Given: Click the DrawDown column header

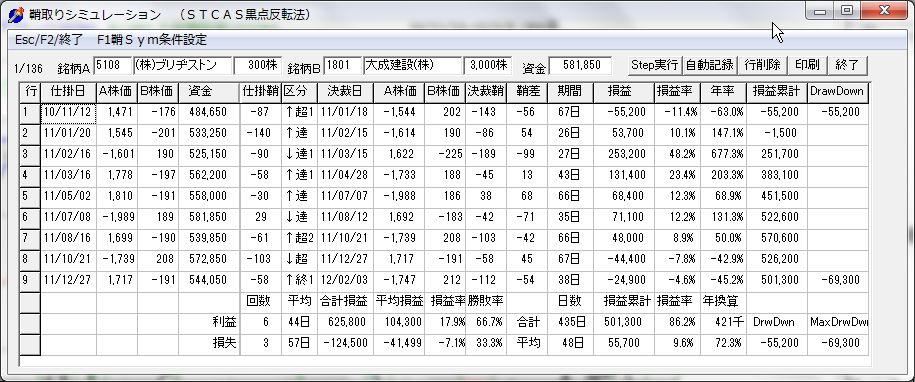Looking at the screenshot, I should [x=837, y=92].
